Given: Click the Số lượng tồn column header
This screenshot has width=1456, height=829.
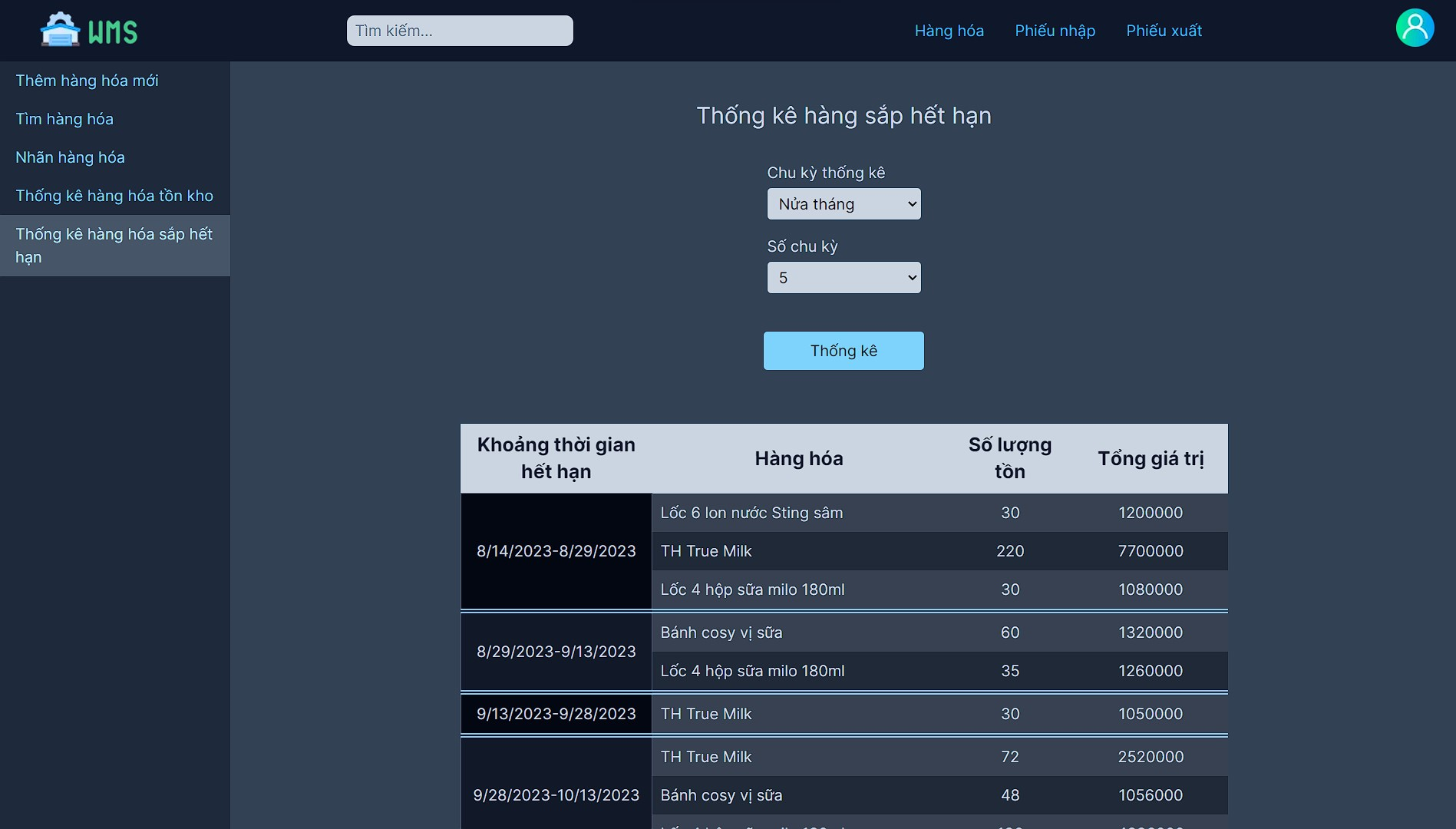Looking at the screenshot, I should (1009, 458).
